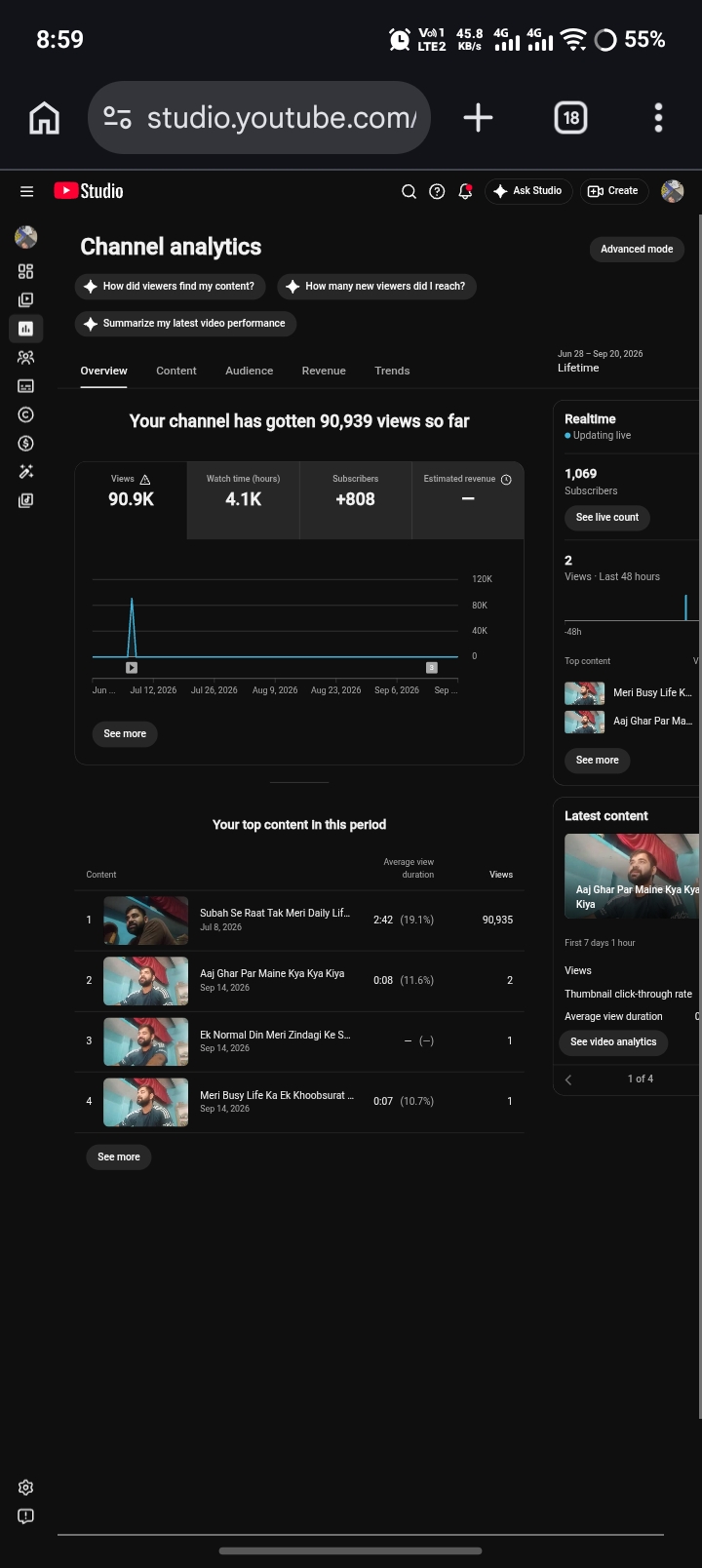Open Content sidebar icon
This screenshot has height=1568, width=702.
(x=26, y=299)
